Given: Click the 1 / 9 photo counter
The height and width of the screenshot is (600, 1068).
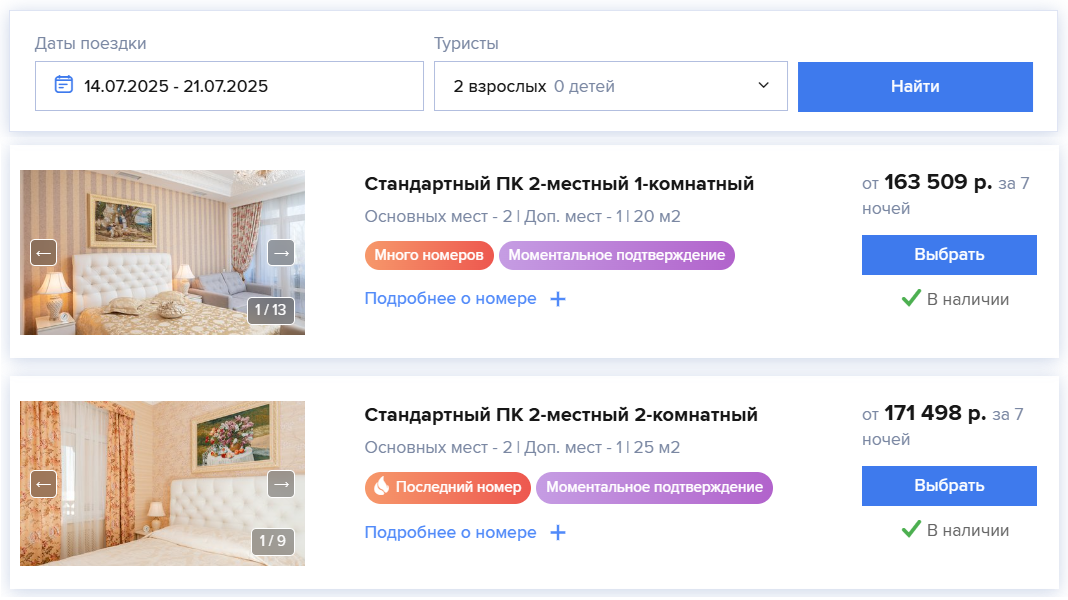Looking at the screenshot, I should [272, 541].
